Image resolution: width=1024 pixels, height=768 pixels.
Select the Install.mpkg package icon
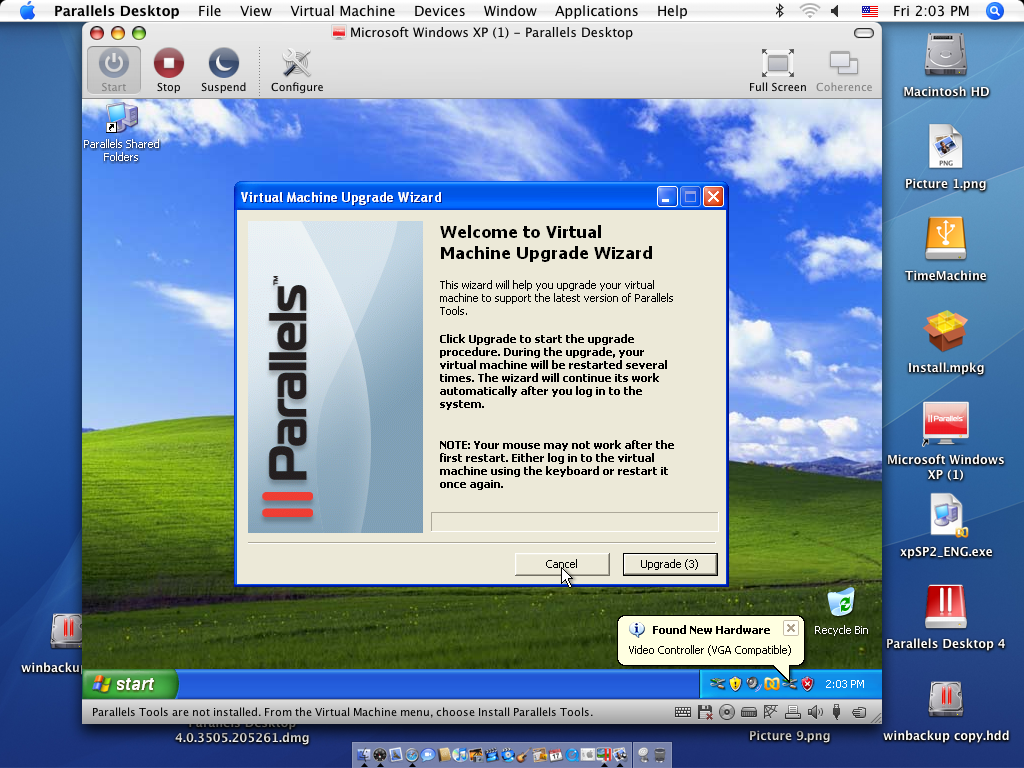click(x=946, y=342)
